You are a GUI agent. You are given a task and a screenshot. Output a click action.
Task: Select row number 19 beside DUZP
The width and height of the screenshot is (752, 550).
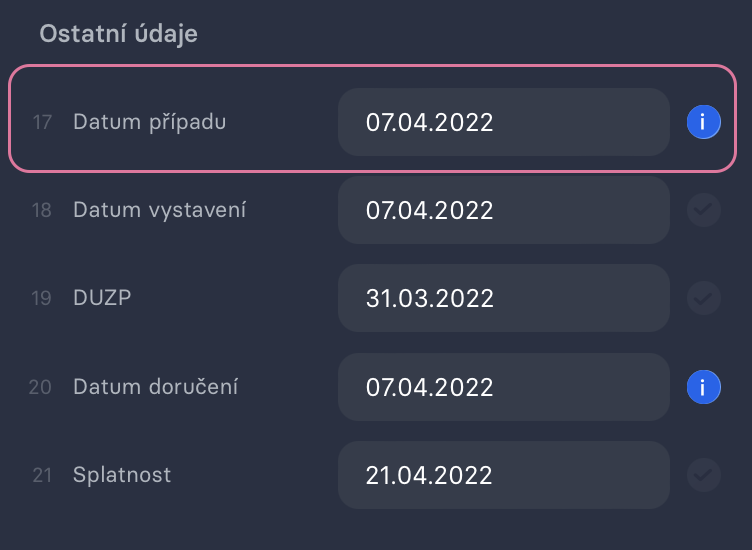tap(41, 298)
